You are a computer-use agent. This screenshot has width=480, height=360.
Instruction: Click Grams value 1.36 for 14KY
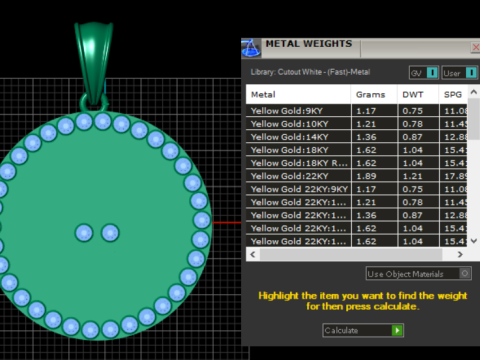(374, 137)
